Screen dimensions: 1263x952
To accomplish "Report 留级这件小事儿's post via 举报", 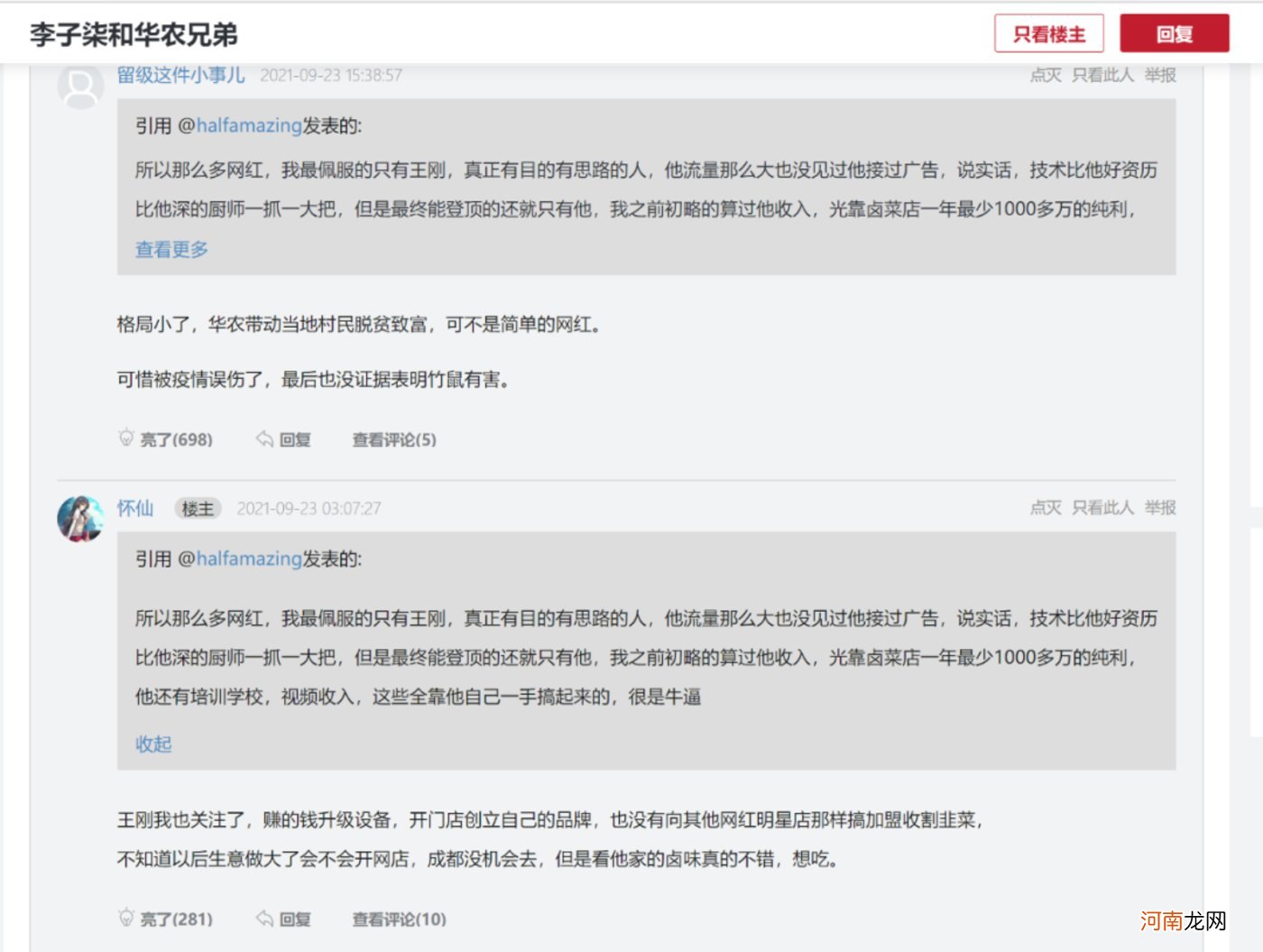I will tap(1160, 75).
